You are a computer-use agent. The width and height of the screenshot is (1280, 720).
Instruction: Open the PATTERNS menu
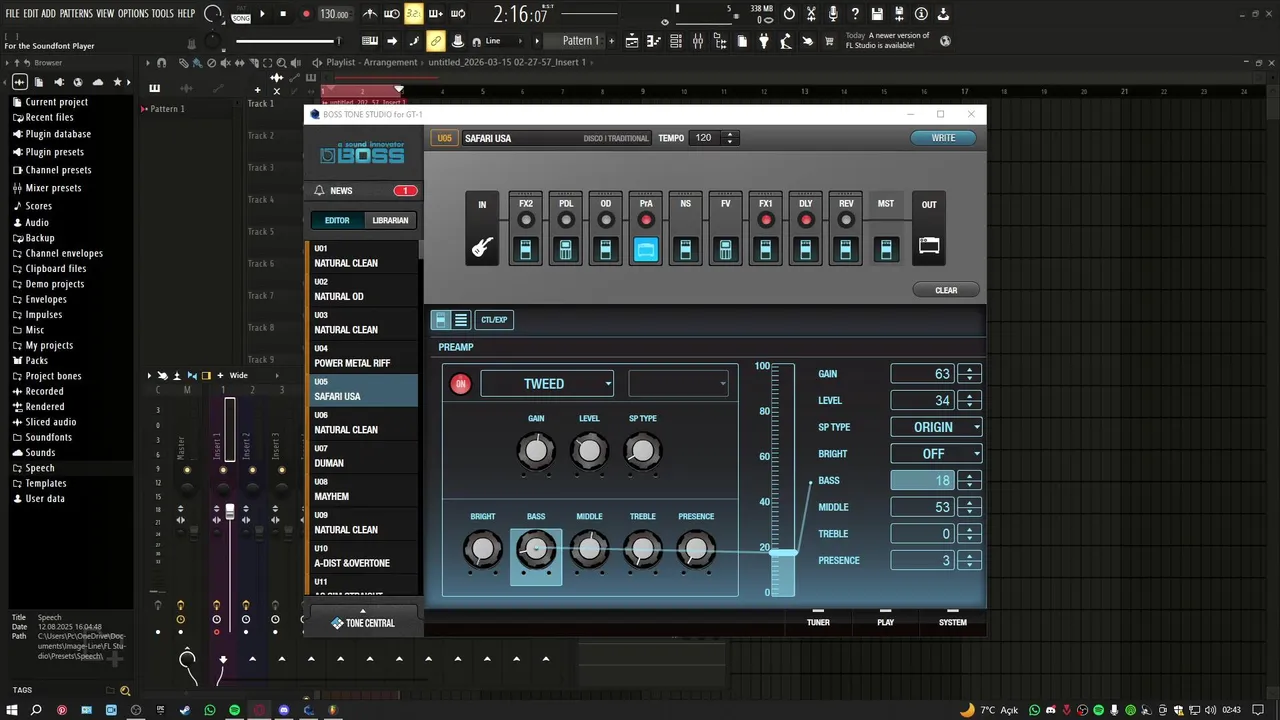(76, 14)
